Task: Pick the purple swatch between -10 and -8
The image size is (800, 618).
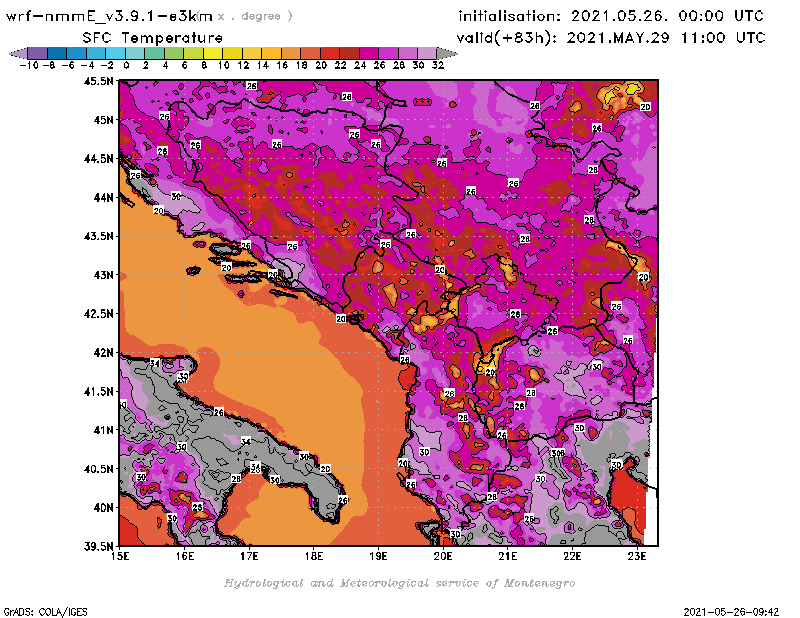Action: [x=36, y=52]
